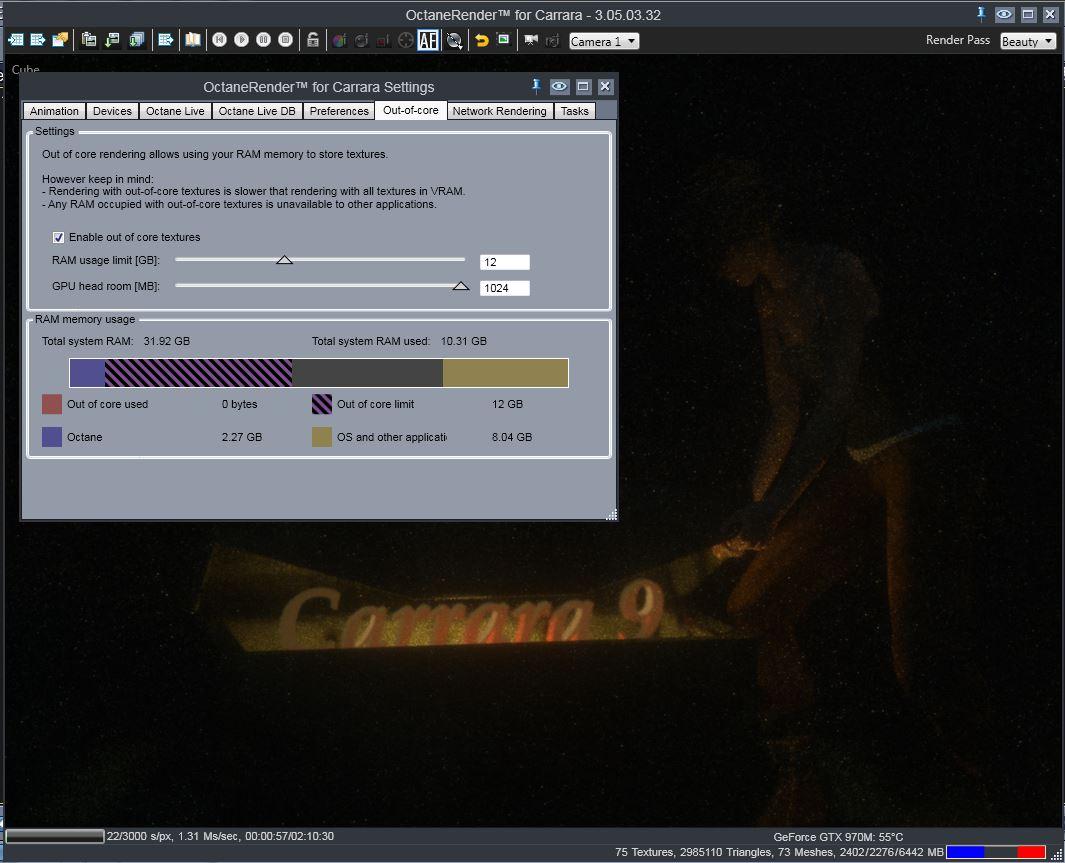1065x863 pixels.
Task: Click the export icon left of book icon
Action: coord(166,40)
